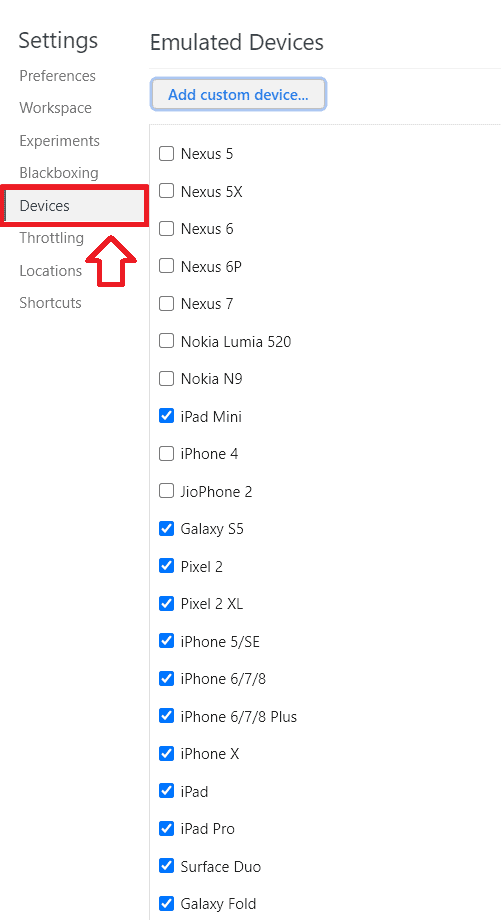Viewport: 501px width, 920px height.
Task: Click the Nexus 6P label text
Action: pyautogui.click(x=211, y=266)
